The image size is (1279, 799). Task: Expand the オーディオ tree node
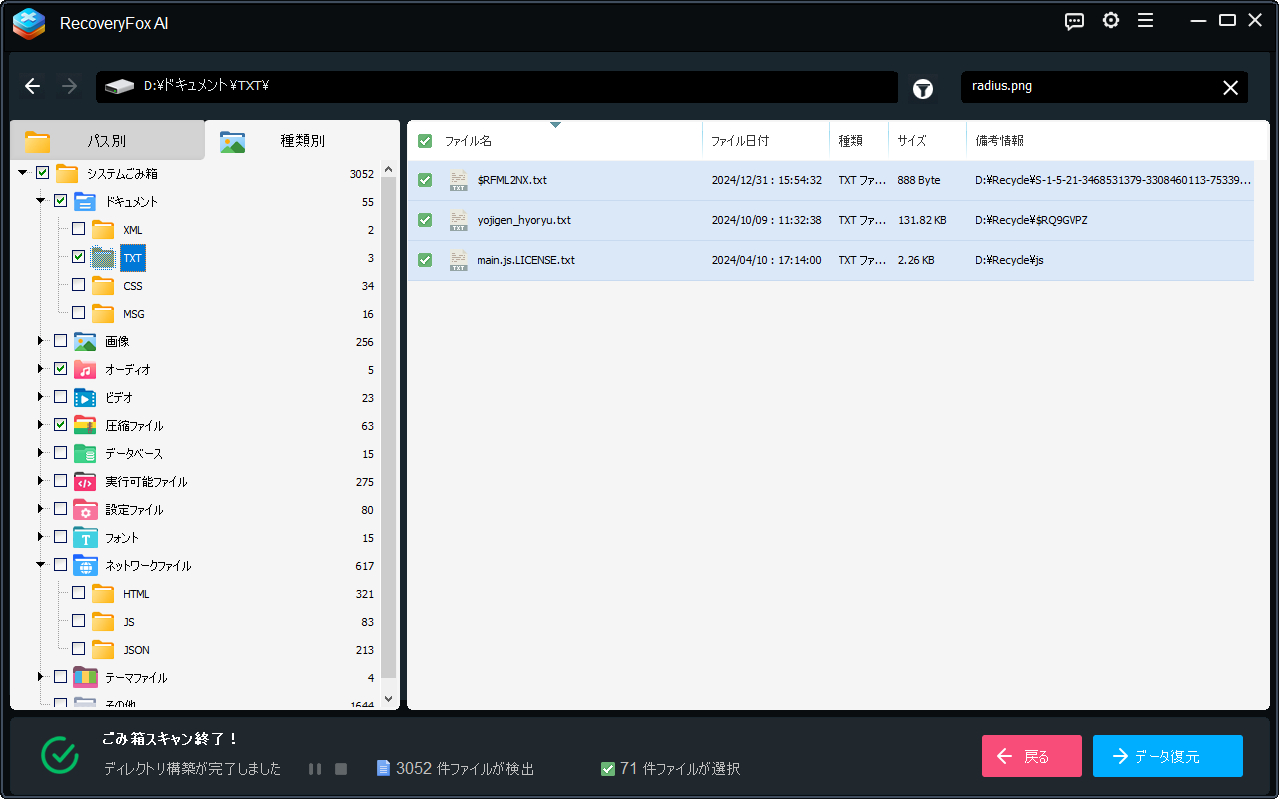(x=41, y=369)
